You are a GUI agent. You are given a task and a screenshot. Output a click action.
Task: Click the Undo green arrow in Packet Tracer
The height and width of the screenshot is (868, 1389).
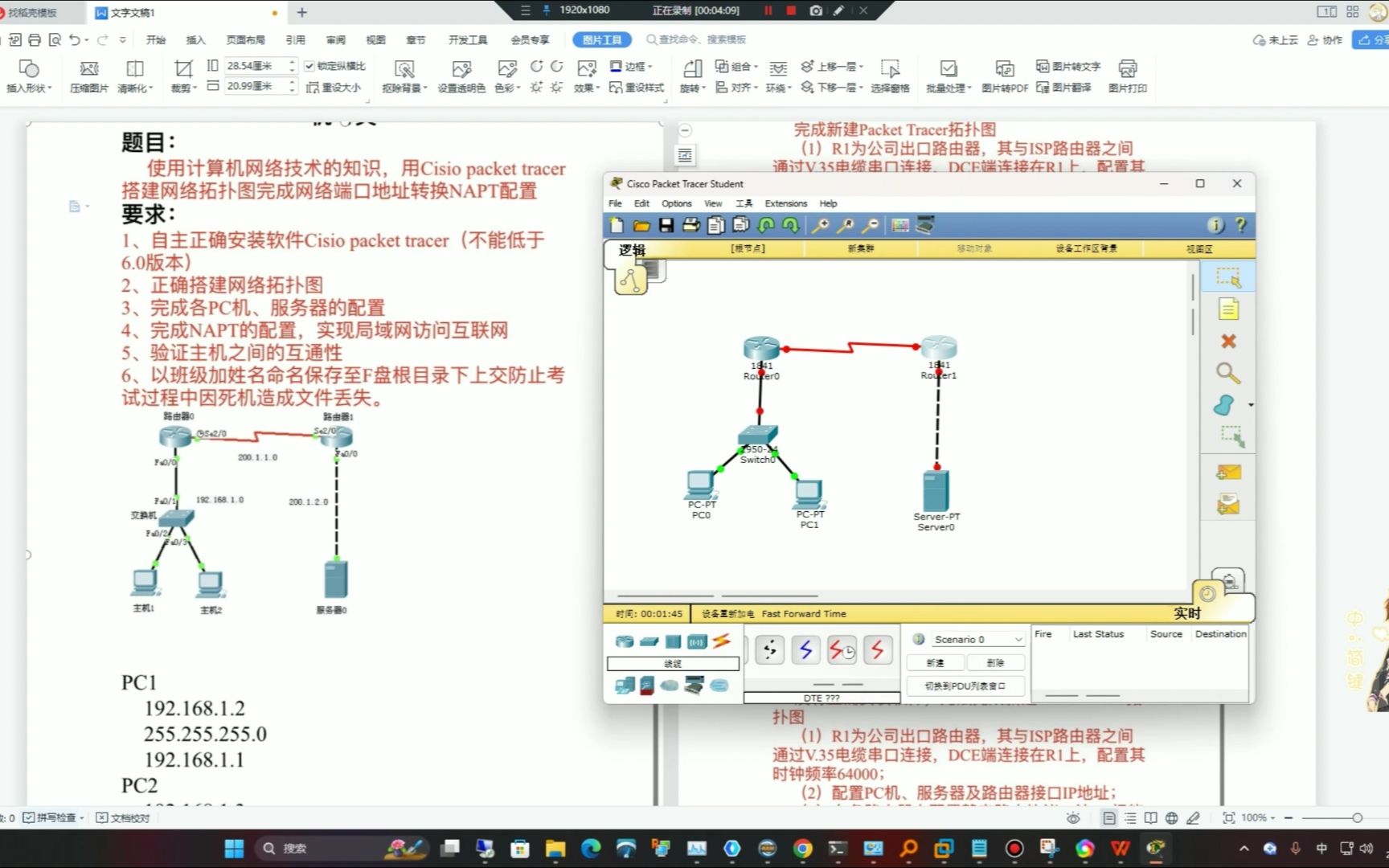tap(766, 225)
